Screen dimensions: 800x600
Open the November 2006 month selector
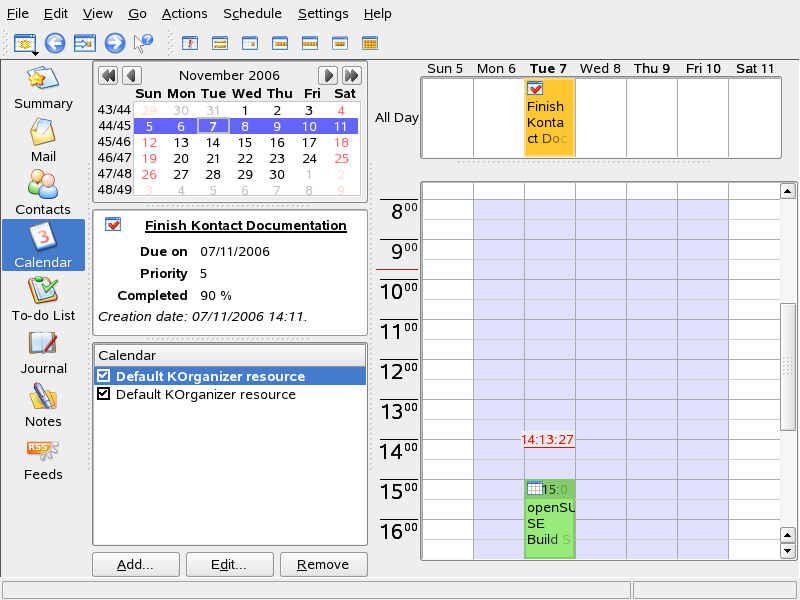pos(229,76)
